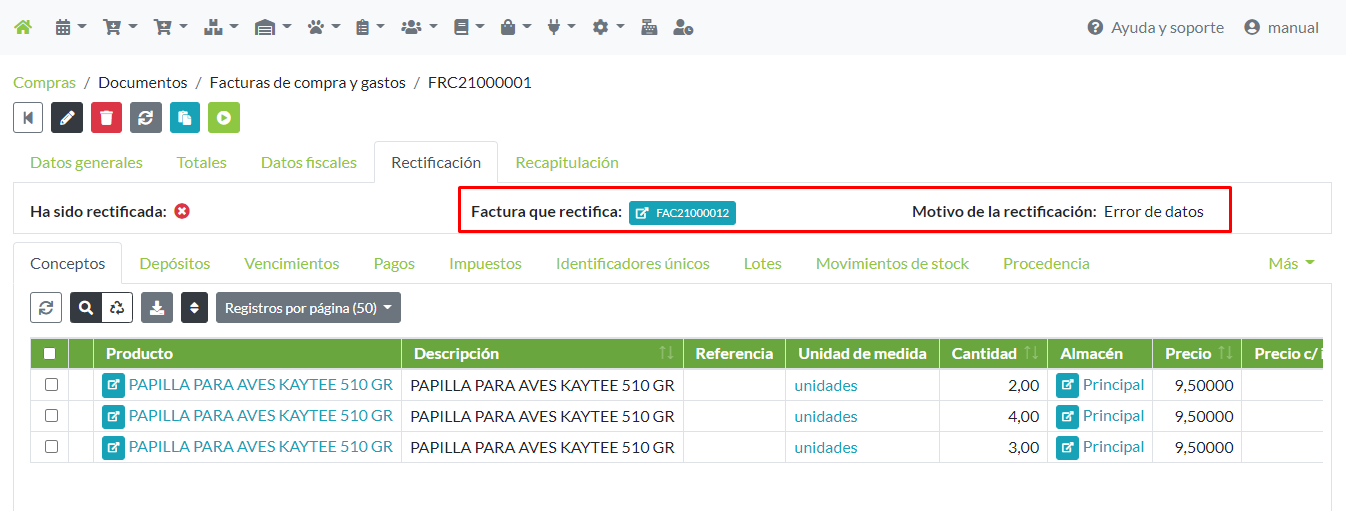Switch to Recapitulación tab
Screen dimensions: 1346x511
pos(567,162)
